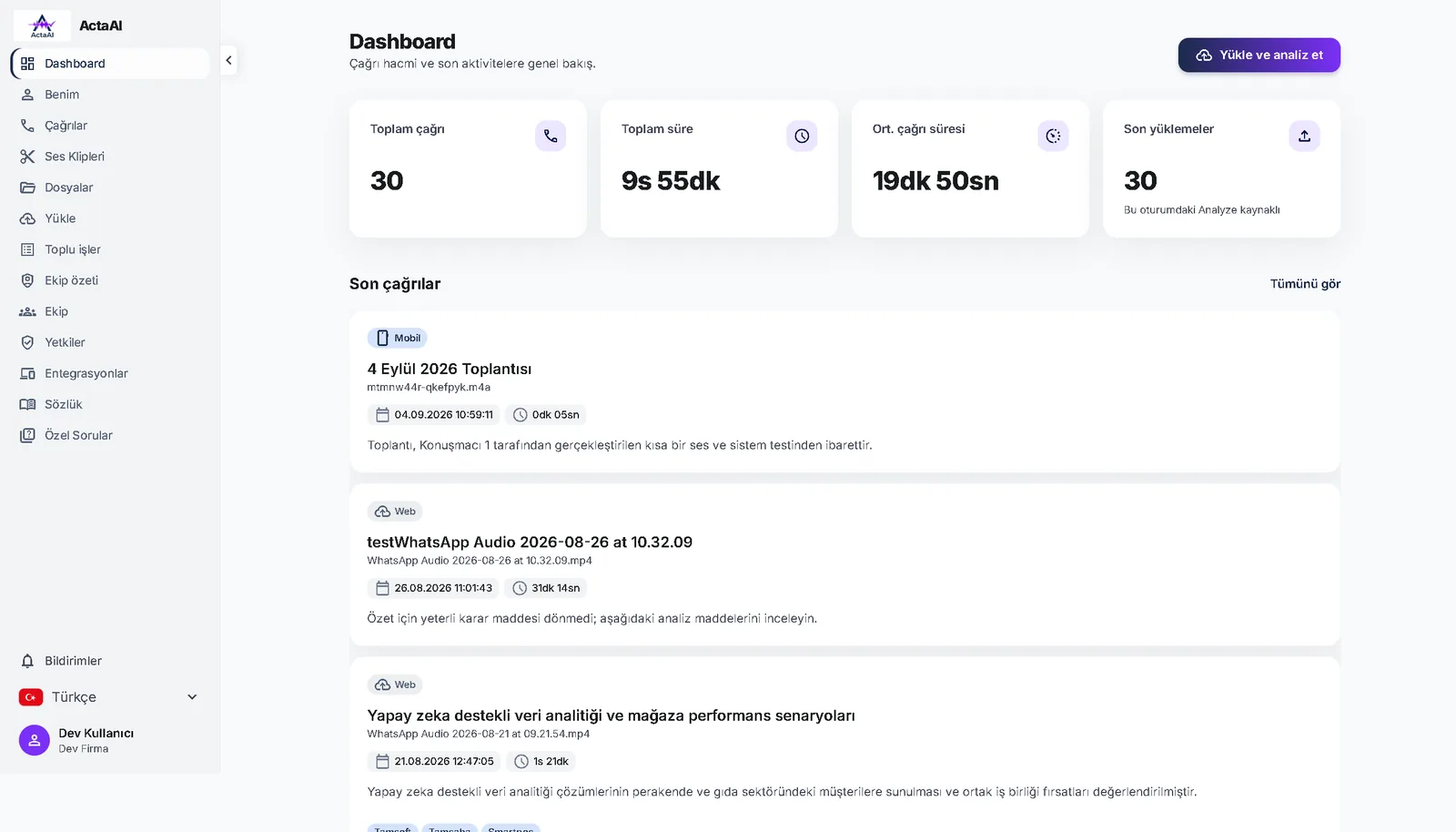
Task: Open the 4 Eylül 2026 Toplantısı call
Action: [450, 369]
